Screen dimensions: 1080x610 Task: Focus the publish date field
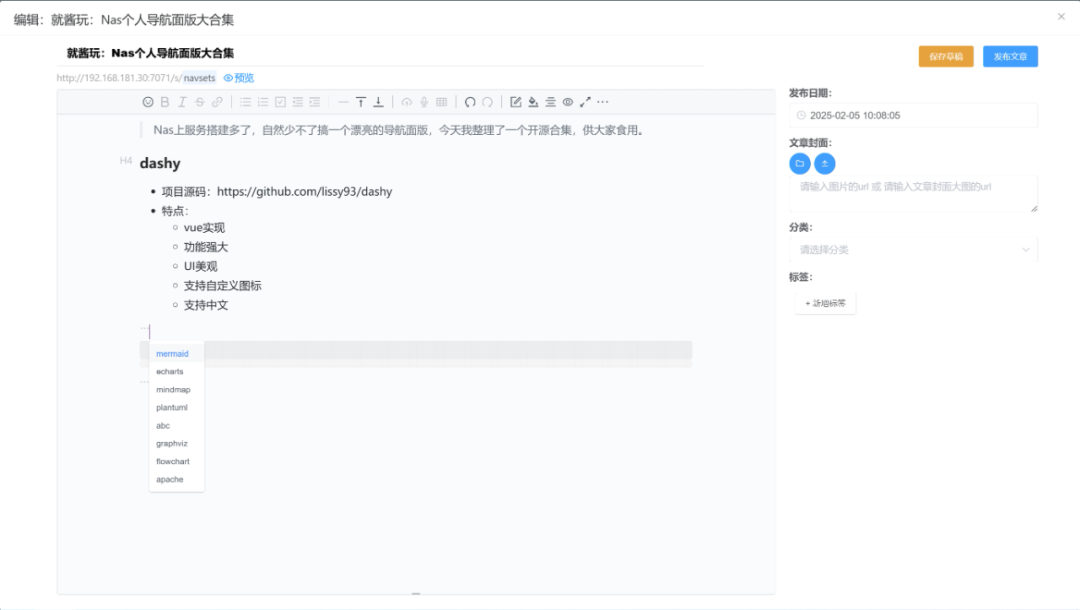click(913, 116)
